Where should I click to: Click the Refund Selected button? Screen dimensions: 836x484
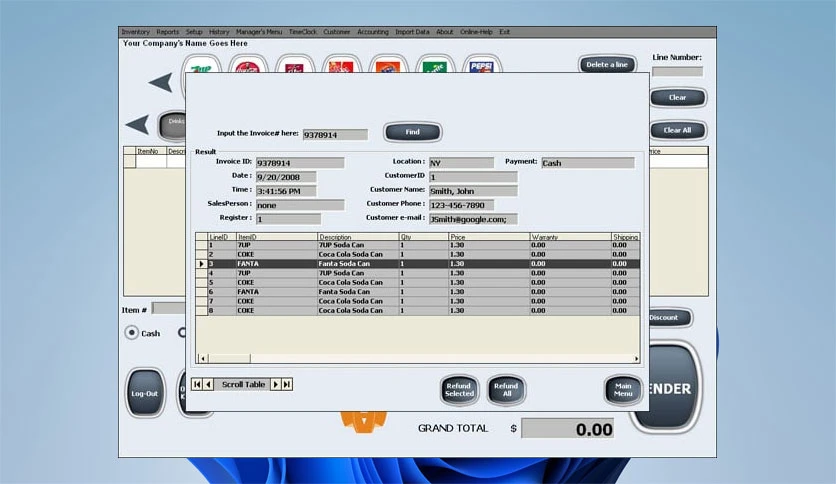(x=459, y=390)
